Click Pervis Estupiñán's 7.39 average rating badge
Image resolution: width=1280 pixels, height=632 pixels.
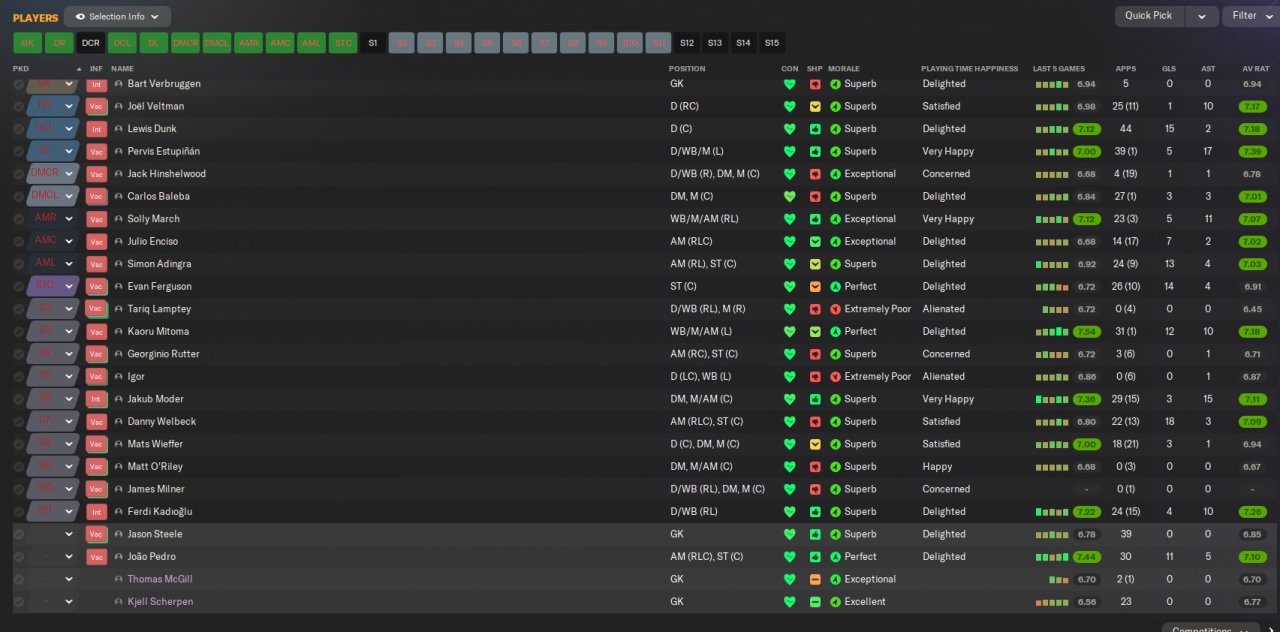coord(1253,152)
